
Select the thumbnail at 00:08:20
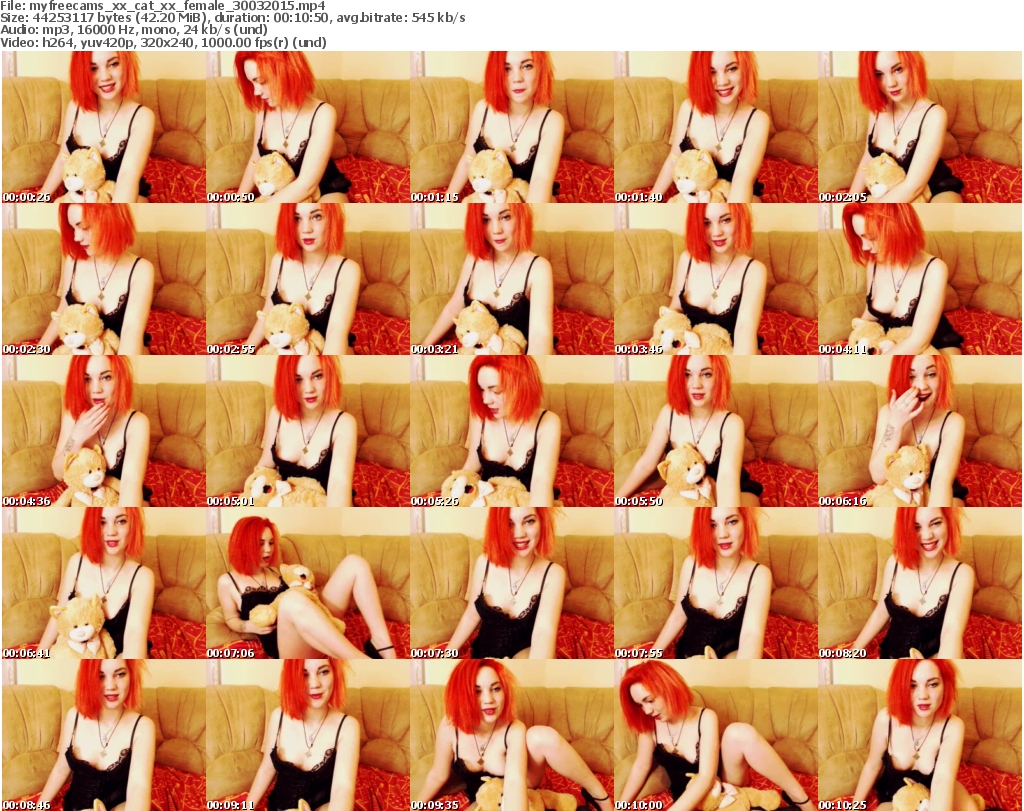[x=920, y=583]
